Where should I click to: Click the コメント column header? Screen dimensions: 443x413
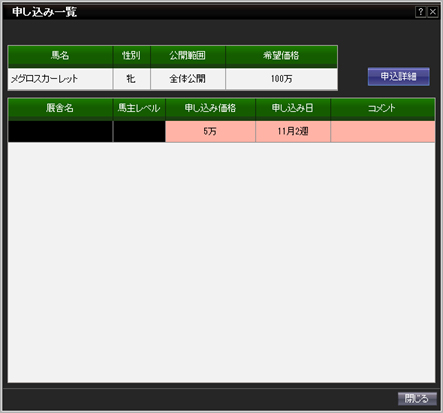383,108
